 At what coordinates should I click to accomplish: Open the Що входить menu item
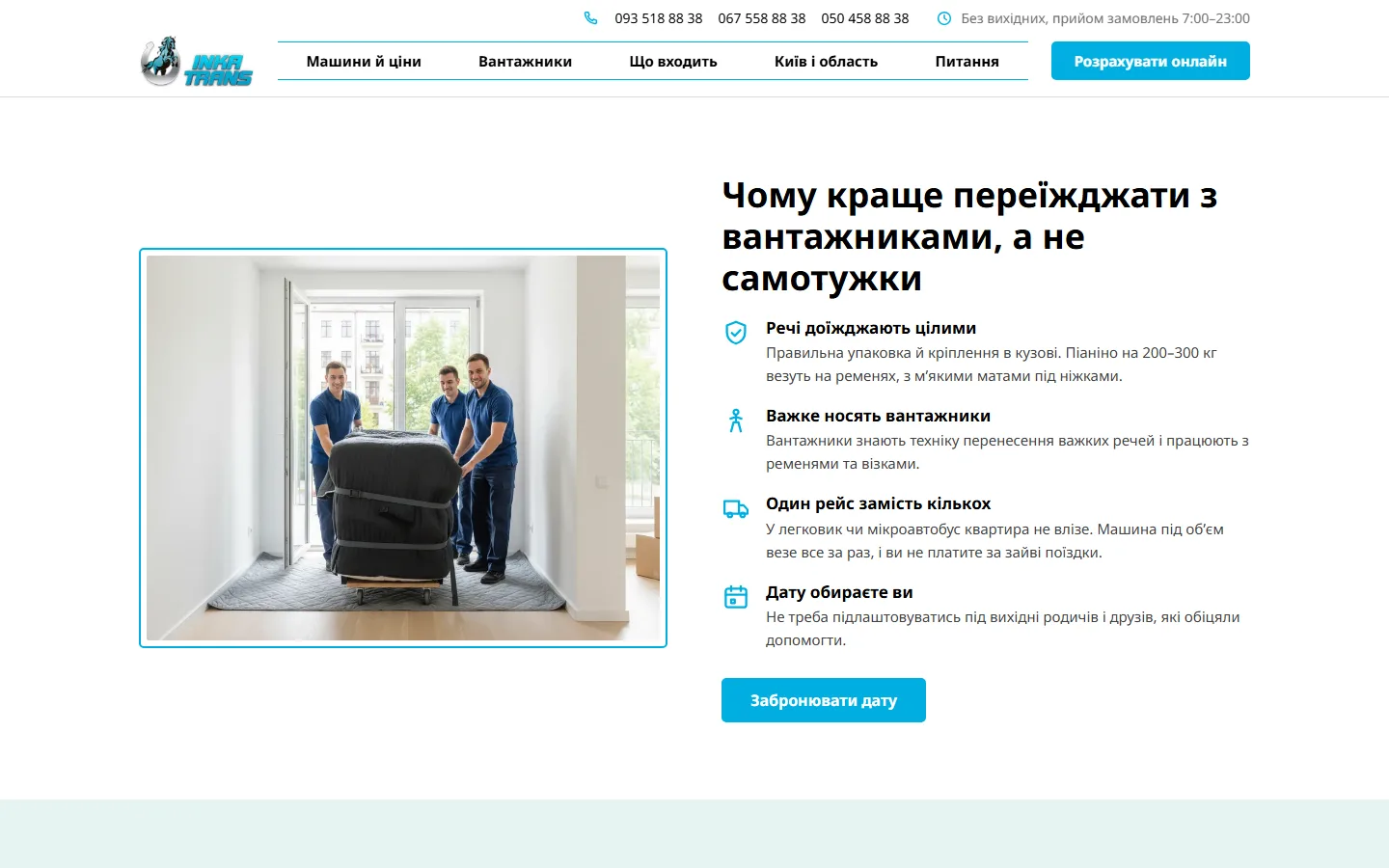(x=673, y=61)
